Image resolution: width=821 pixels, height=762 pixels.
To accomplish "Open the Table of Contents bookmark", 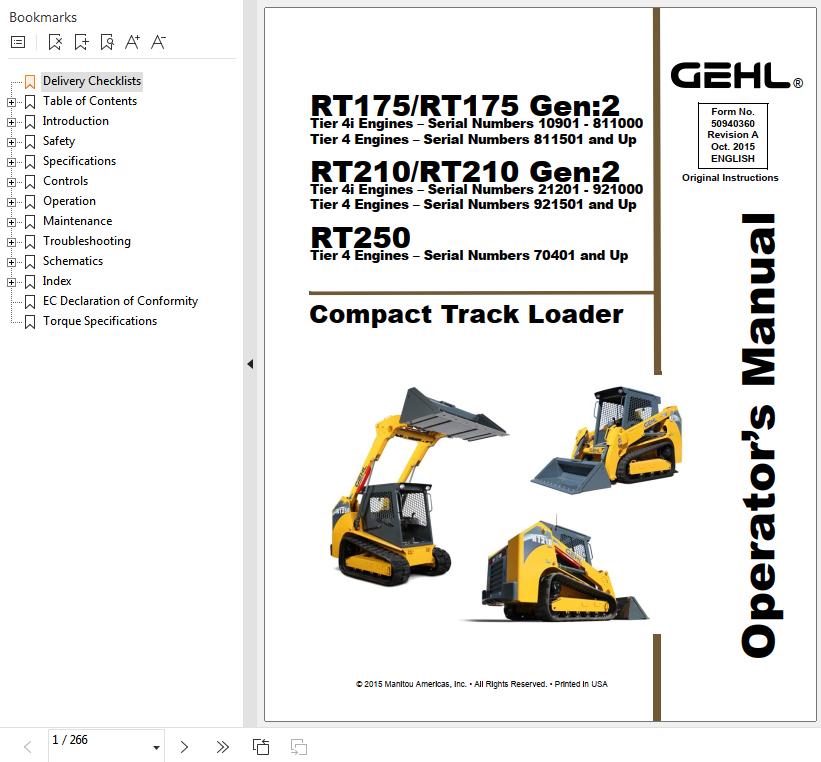I will [x=90, y=101].
